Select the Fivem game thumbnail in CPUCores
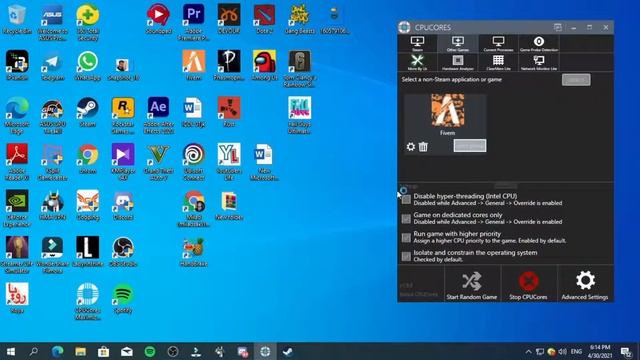 tap(447, 110)
